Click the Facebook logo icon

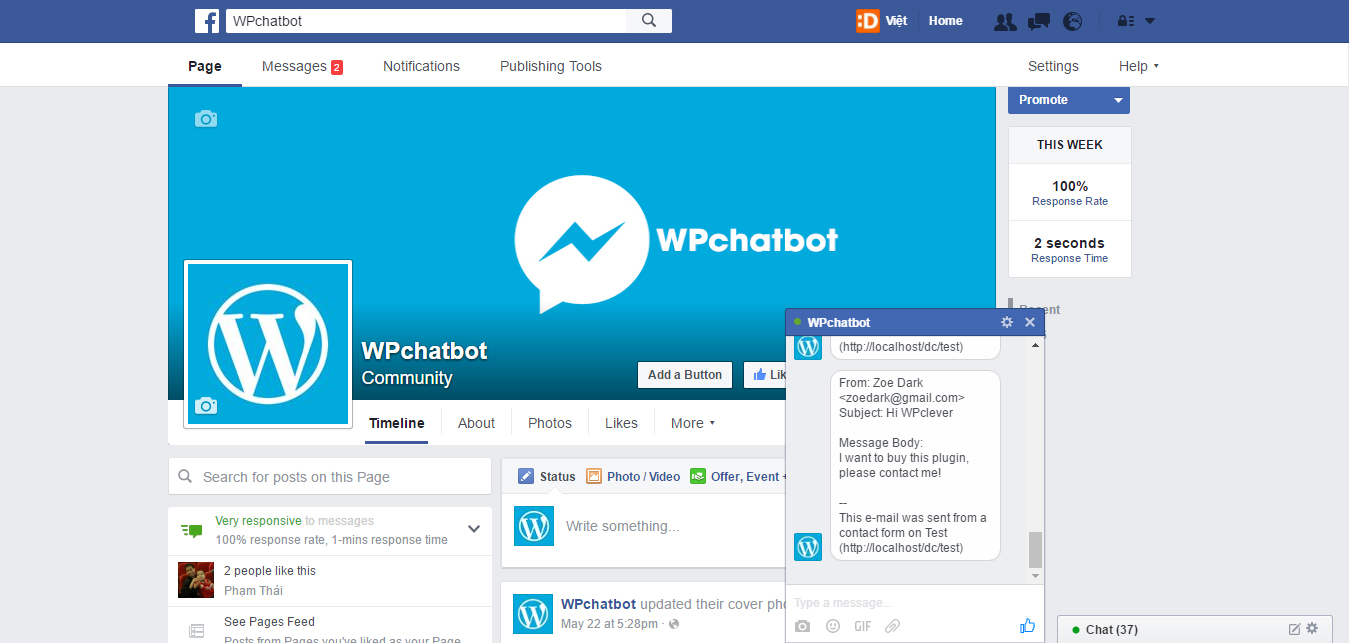207,21
